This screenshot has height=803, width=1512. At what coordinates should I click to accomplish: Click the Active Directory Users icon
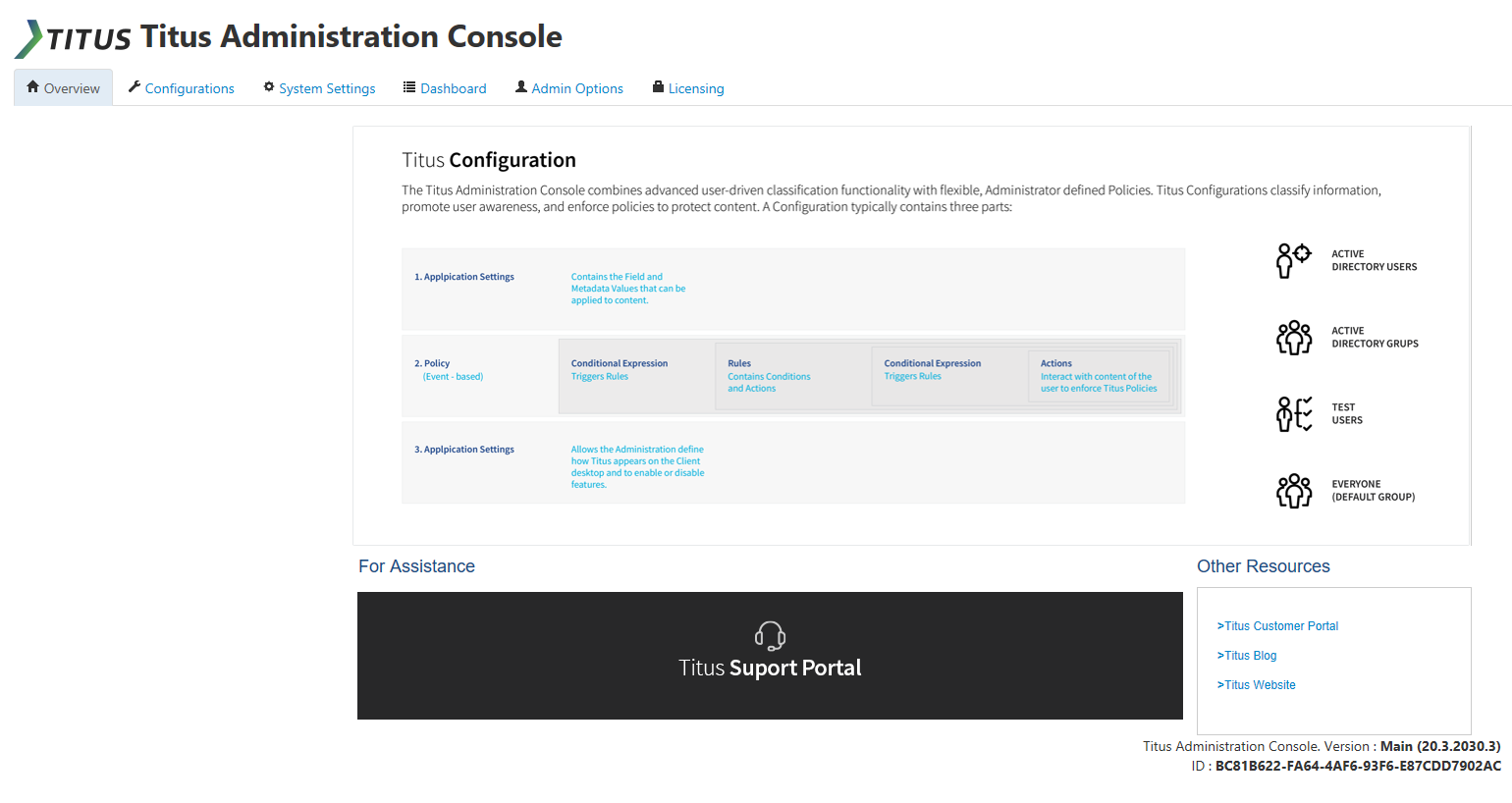click(x=1293, y=260)
